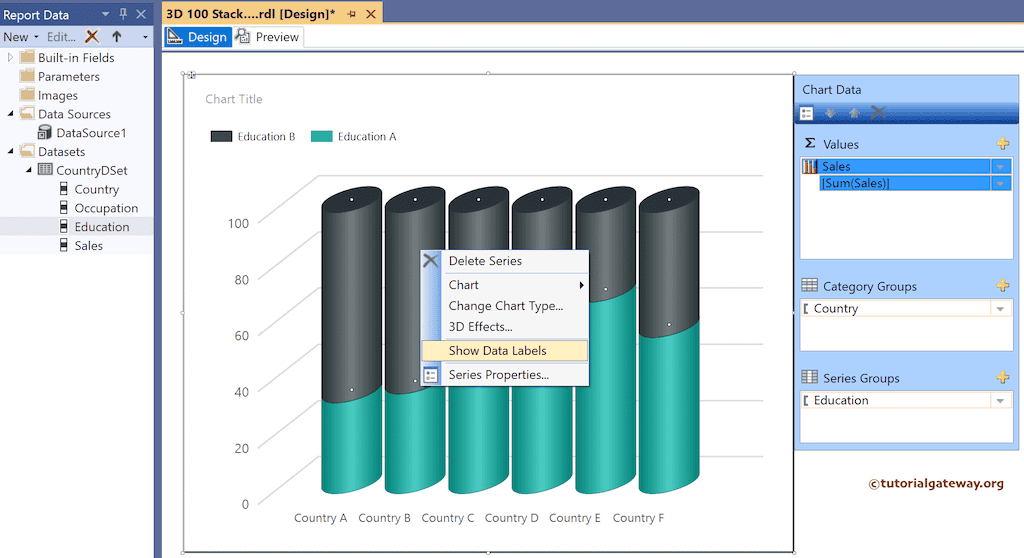1024x558 pixels.
Task: Collapse the CountryDSet dataset
Action: click(x=29, y=170)
